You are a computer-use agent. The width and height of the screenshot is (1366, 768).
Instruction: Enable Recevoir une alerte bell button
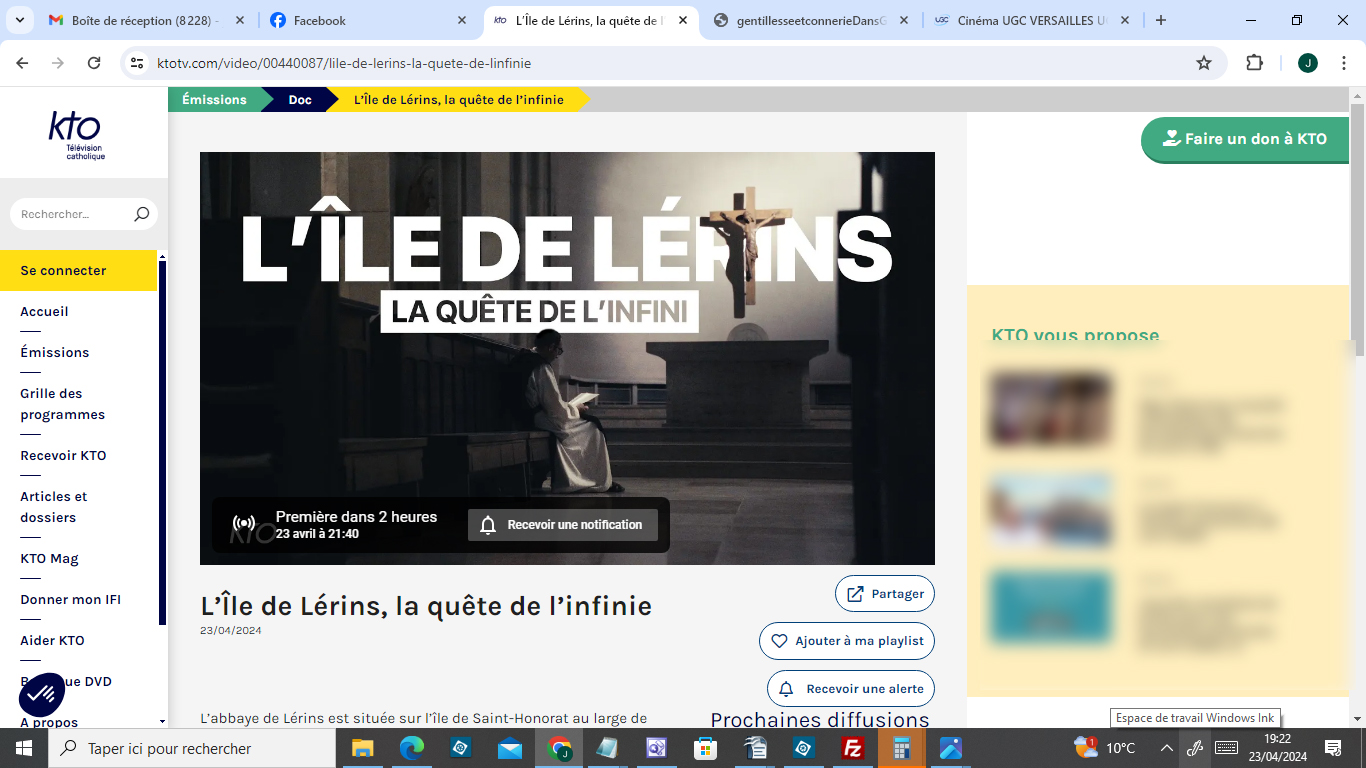[851, 689]
